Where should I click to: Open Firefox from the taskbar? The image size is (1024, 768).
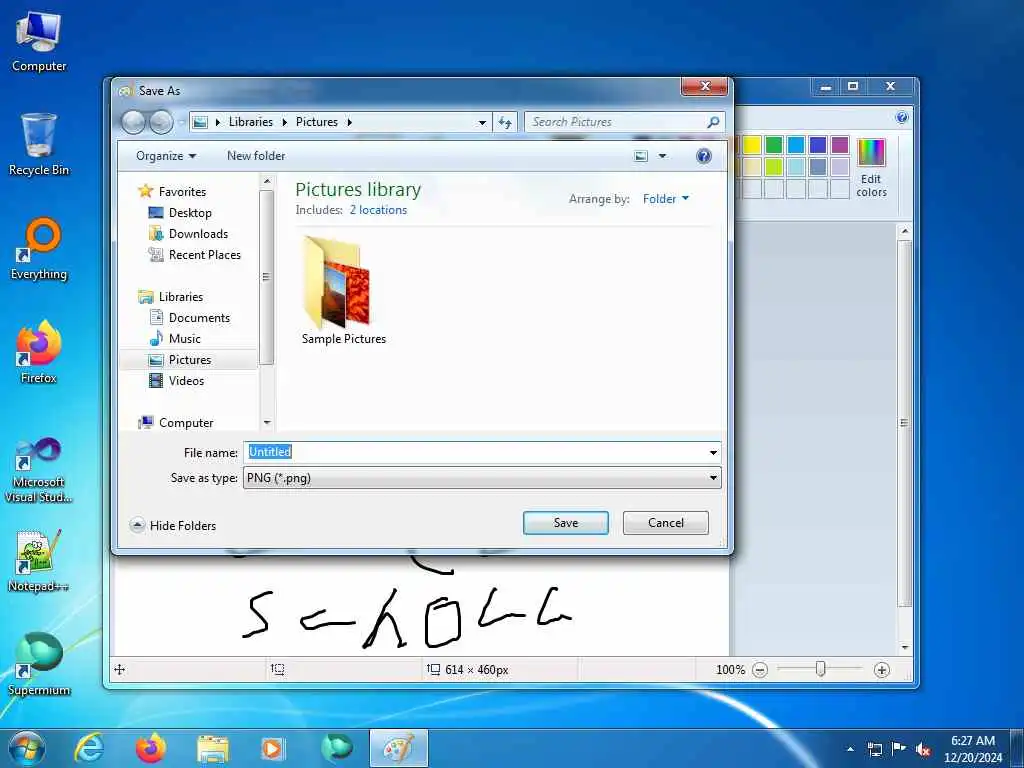(151, 748)
